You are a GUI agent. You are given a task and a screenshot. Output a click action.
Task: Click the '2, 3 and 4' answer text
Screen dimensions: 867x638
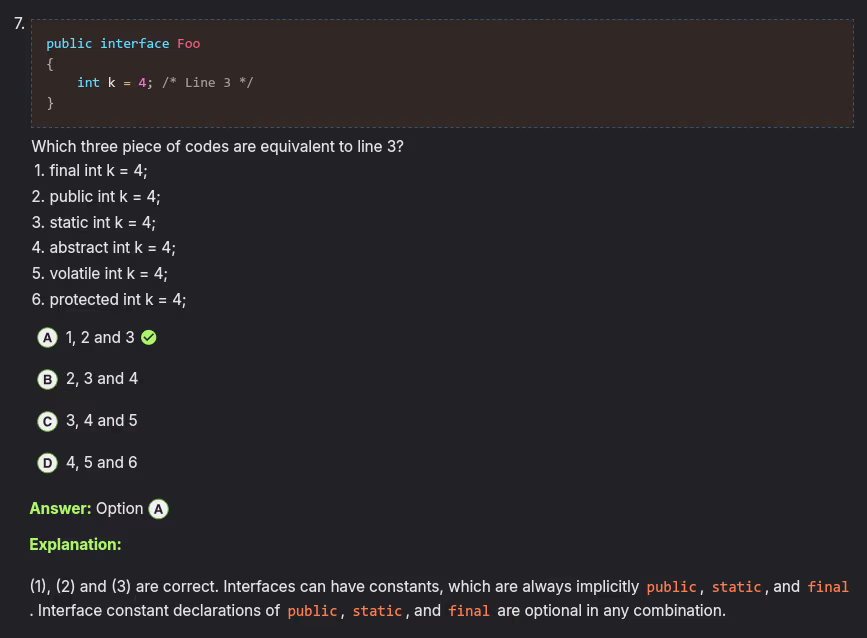click(x=102, y=379)
